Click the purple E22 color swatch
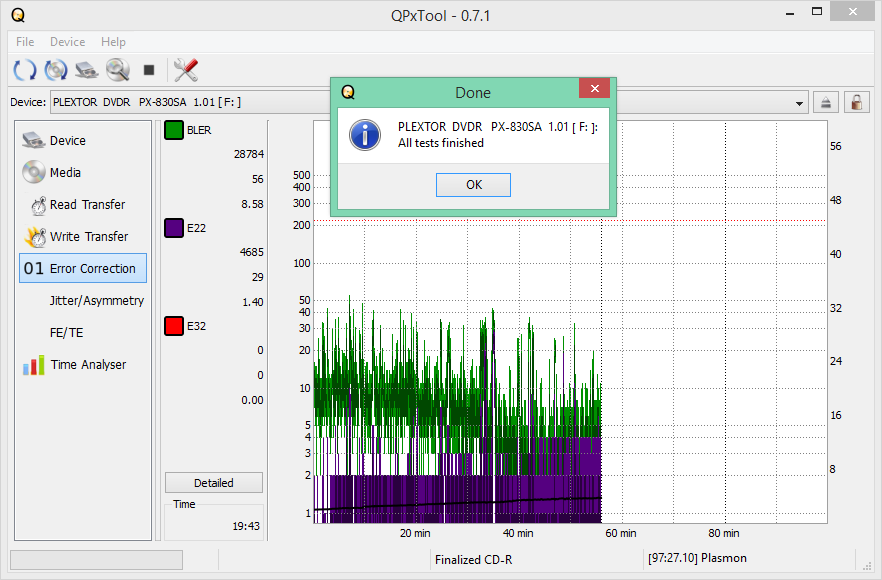The height and width of the screenshot is (580, 882). (174, 228)
